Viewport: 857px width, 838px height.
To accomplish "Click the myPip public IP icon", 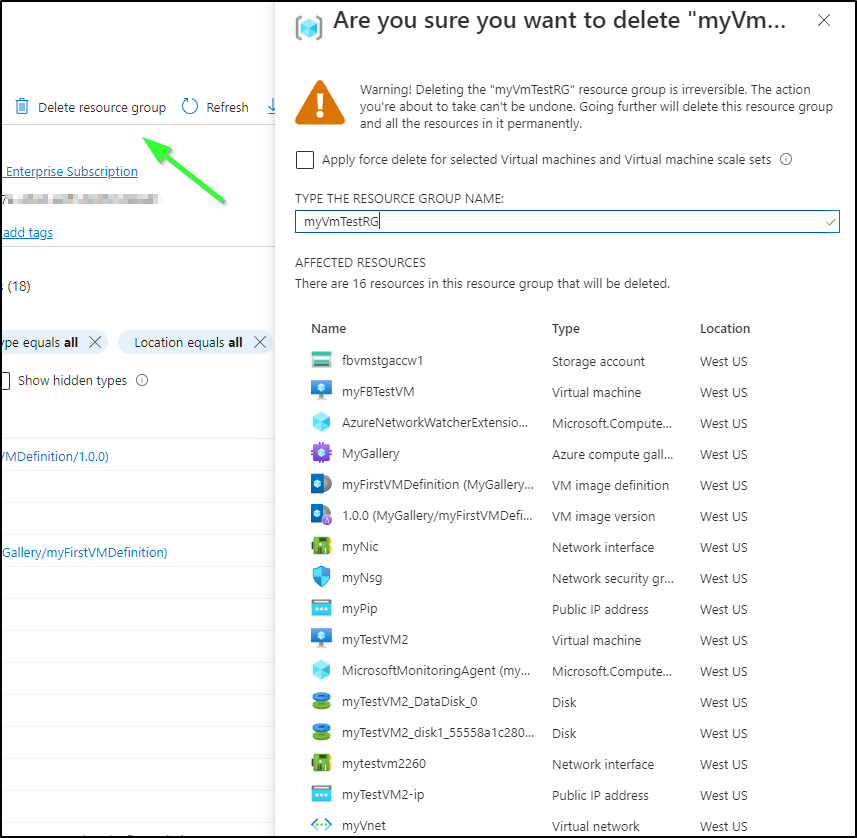I will pyautogui.click(x=321, y=608).
